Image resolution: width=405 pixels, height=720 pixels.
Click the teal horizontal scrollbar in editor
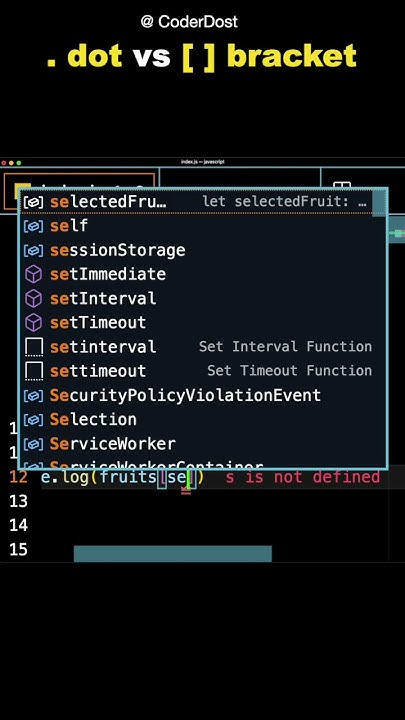[173, 553]
